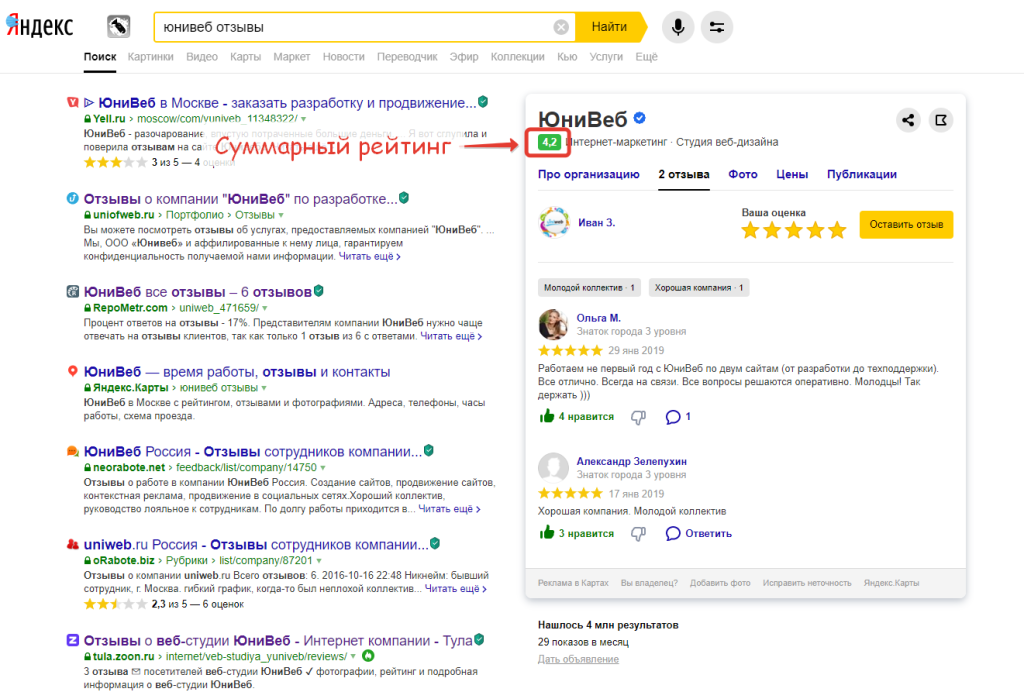Click the zoon favicon of Тула result
Screen dimensions: 1024x692
tap(72, 640)
